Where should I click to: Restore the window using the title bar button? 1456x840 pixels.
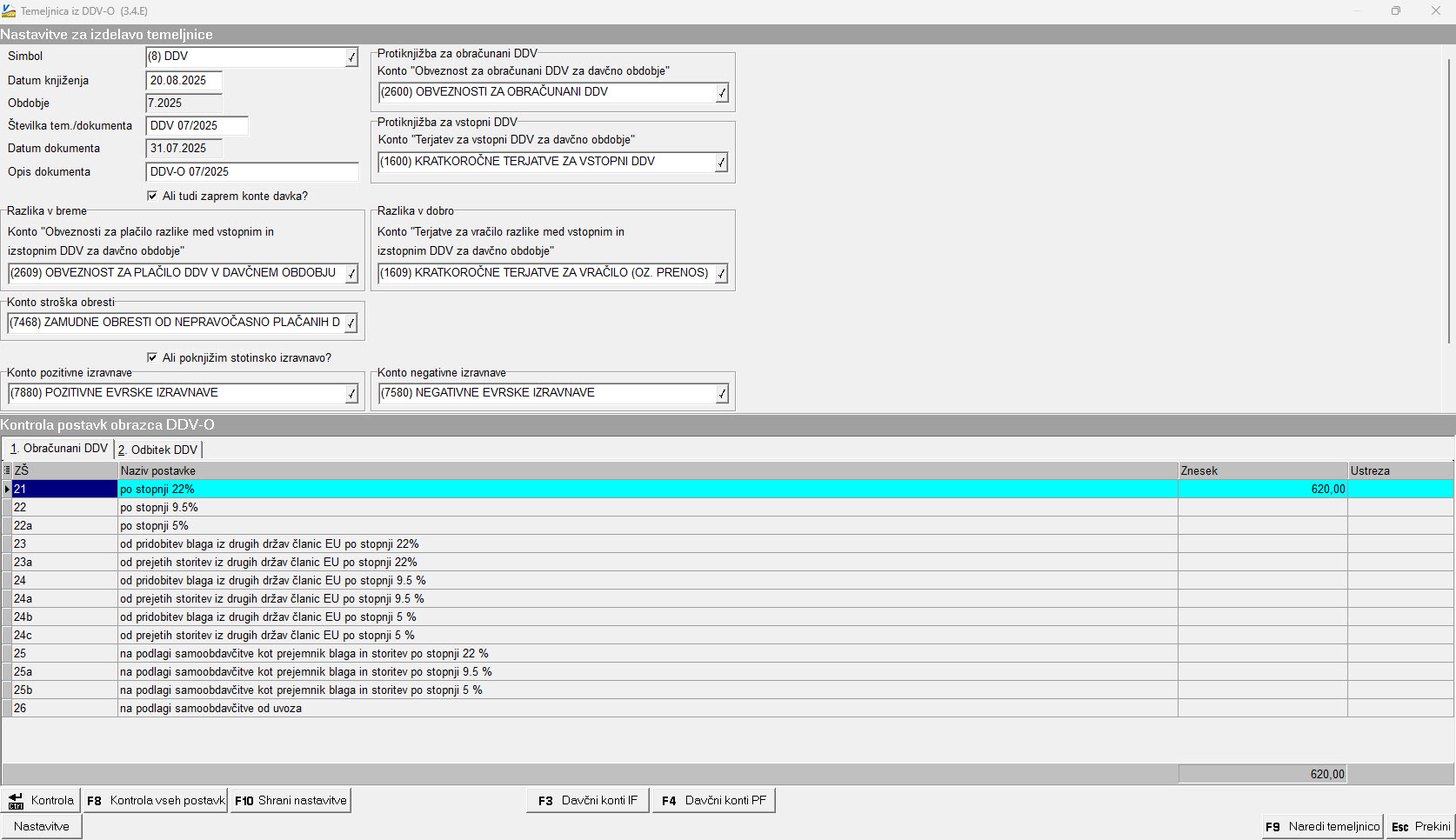pos(1395,11)
